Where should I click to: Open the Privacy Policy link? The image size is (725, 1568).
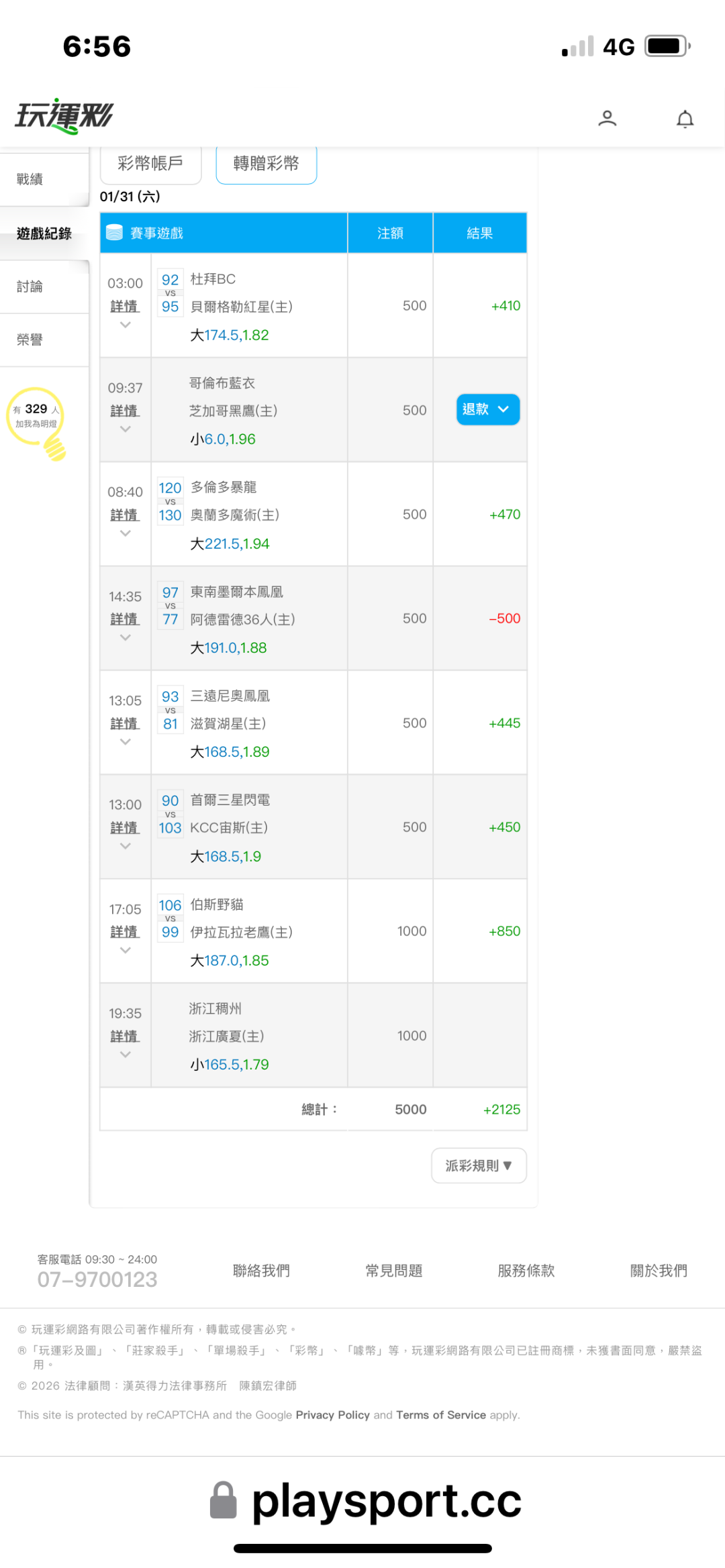coord(332,1414)
